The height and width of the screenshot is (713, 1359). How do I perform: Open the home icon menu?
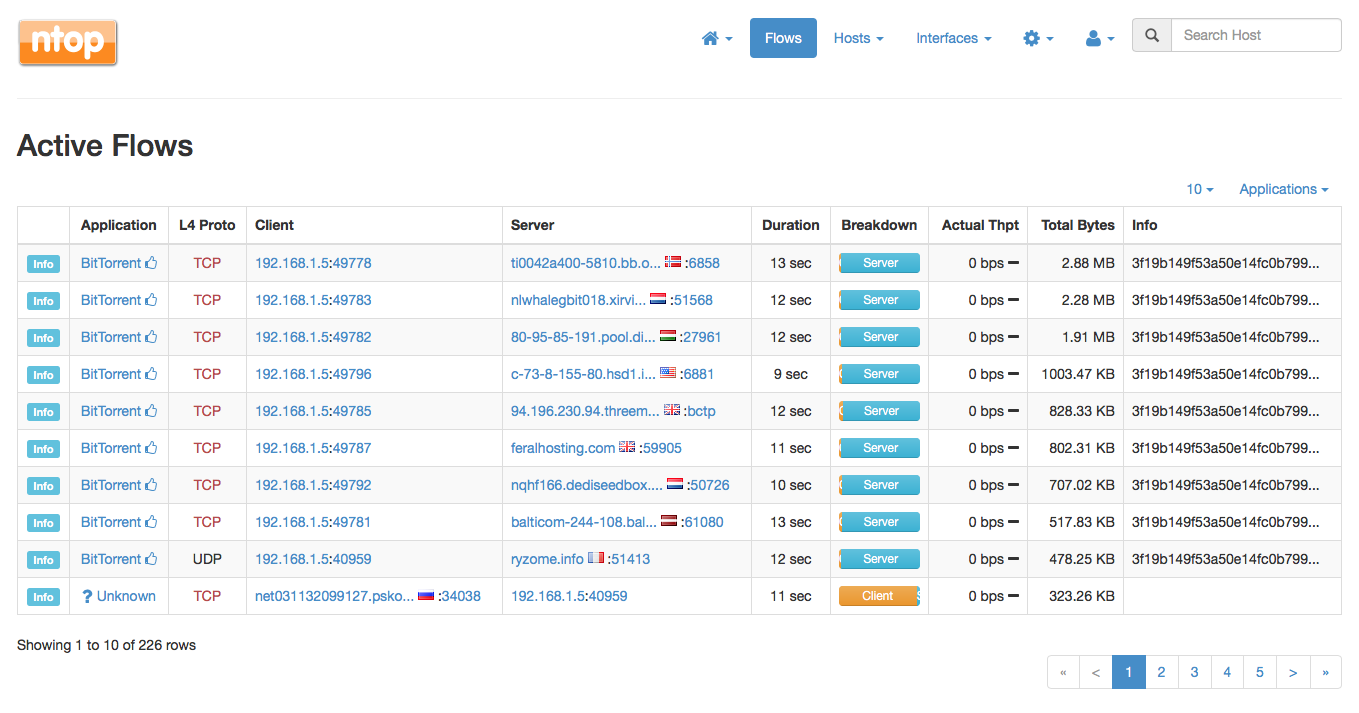pyautogui.click(x=717, y=38)
